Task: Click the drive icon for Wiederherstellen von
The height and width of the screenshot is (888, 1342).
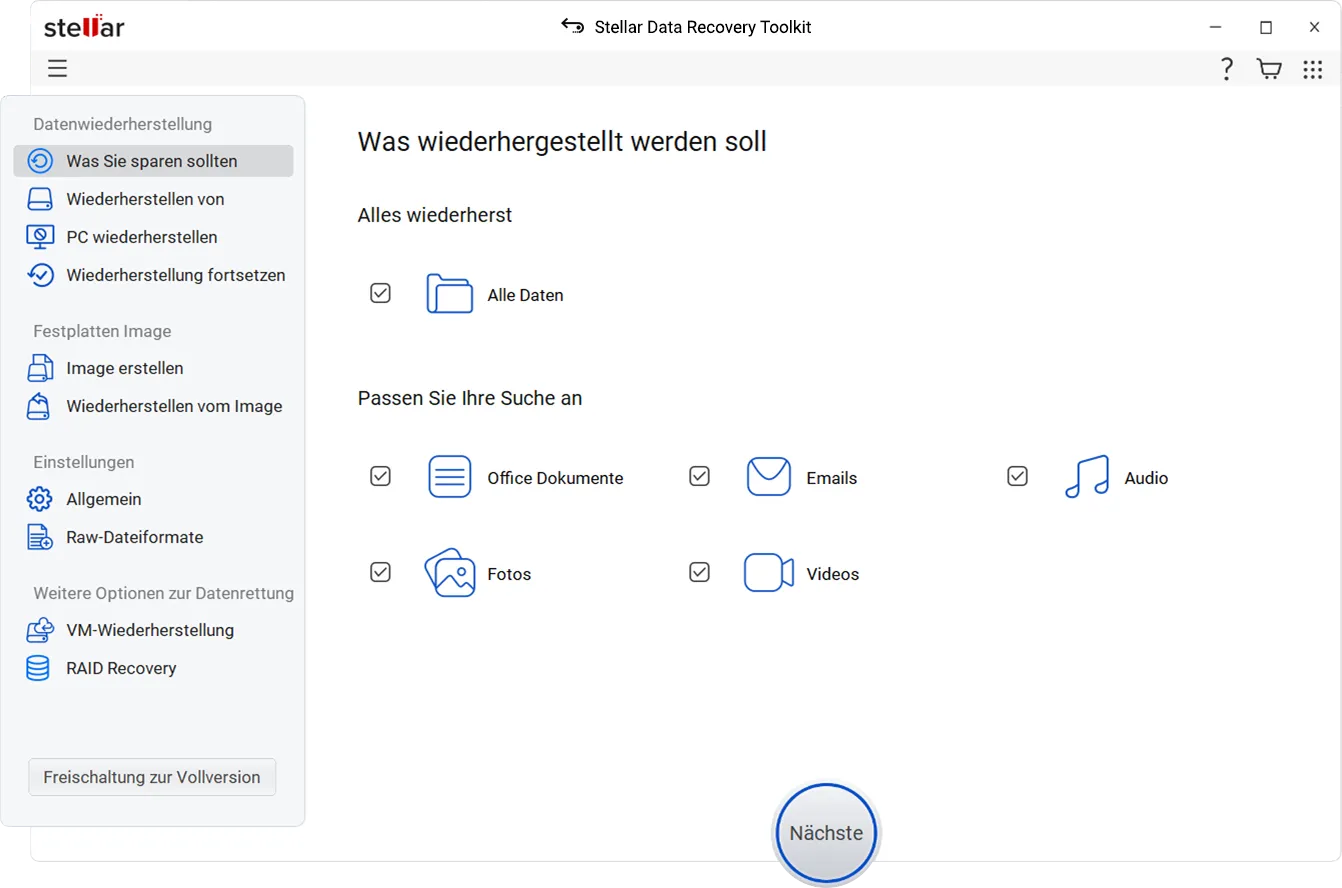Action: tap(39, 199)
